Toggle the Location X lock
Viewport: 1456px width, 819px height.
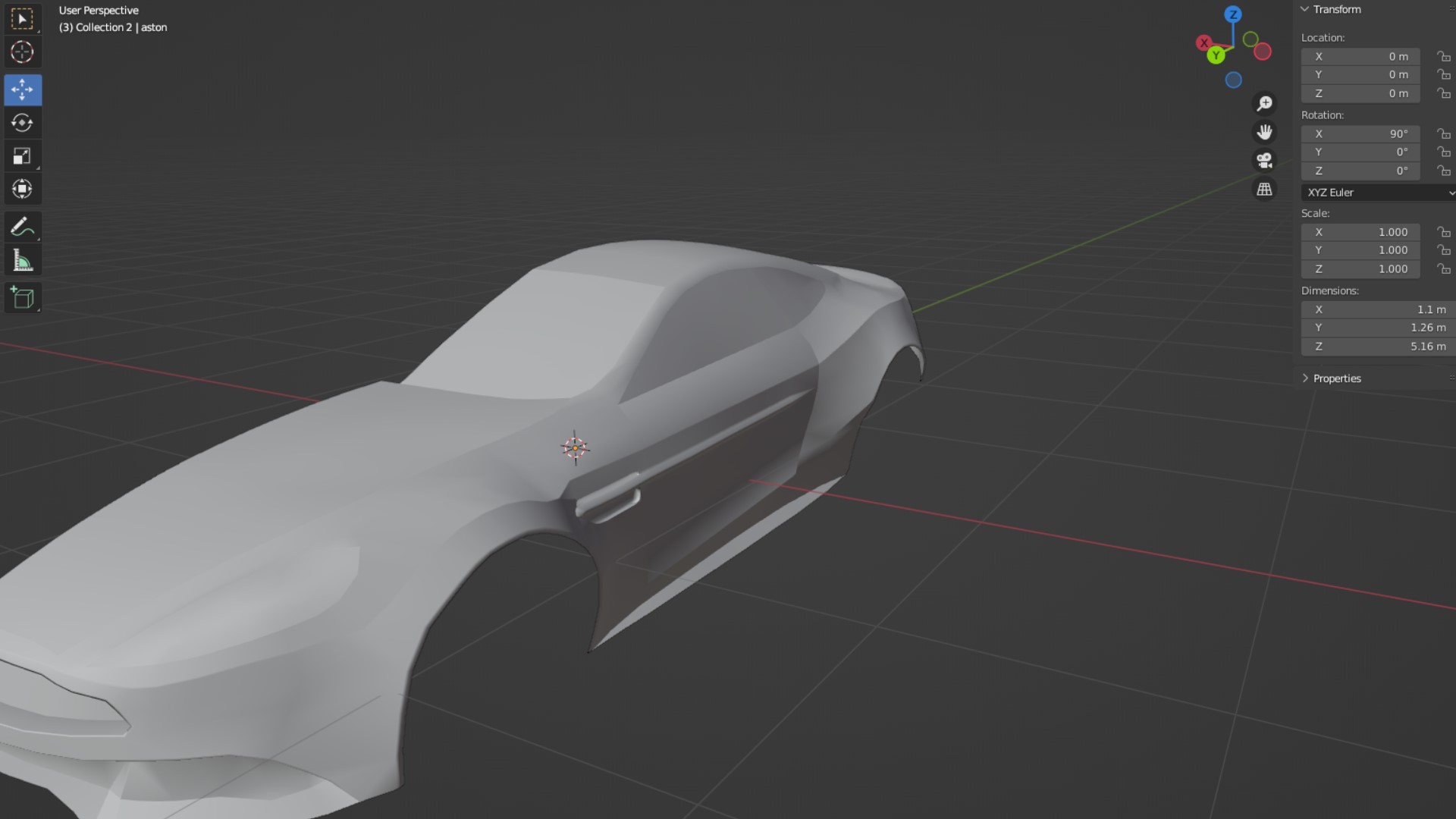point(1443,57)
